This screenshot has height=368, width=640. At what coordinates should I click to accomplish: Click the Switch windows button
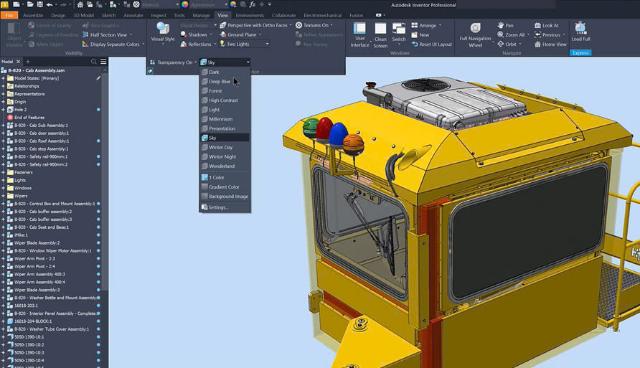pos(398,33)
